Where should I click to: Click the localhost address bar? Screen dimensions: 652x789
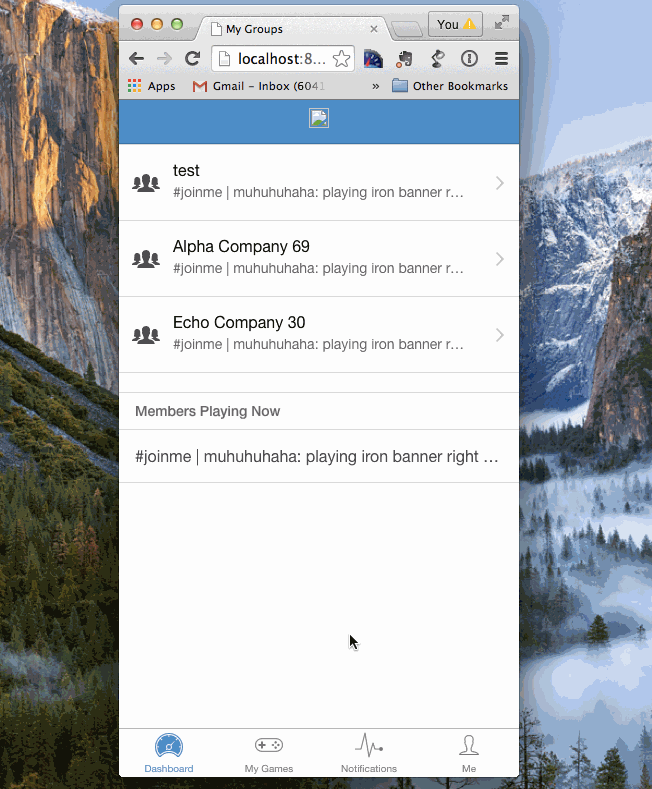(x=280, y=59)
